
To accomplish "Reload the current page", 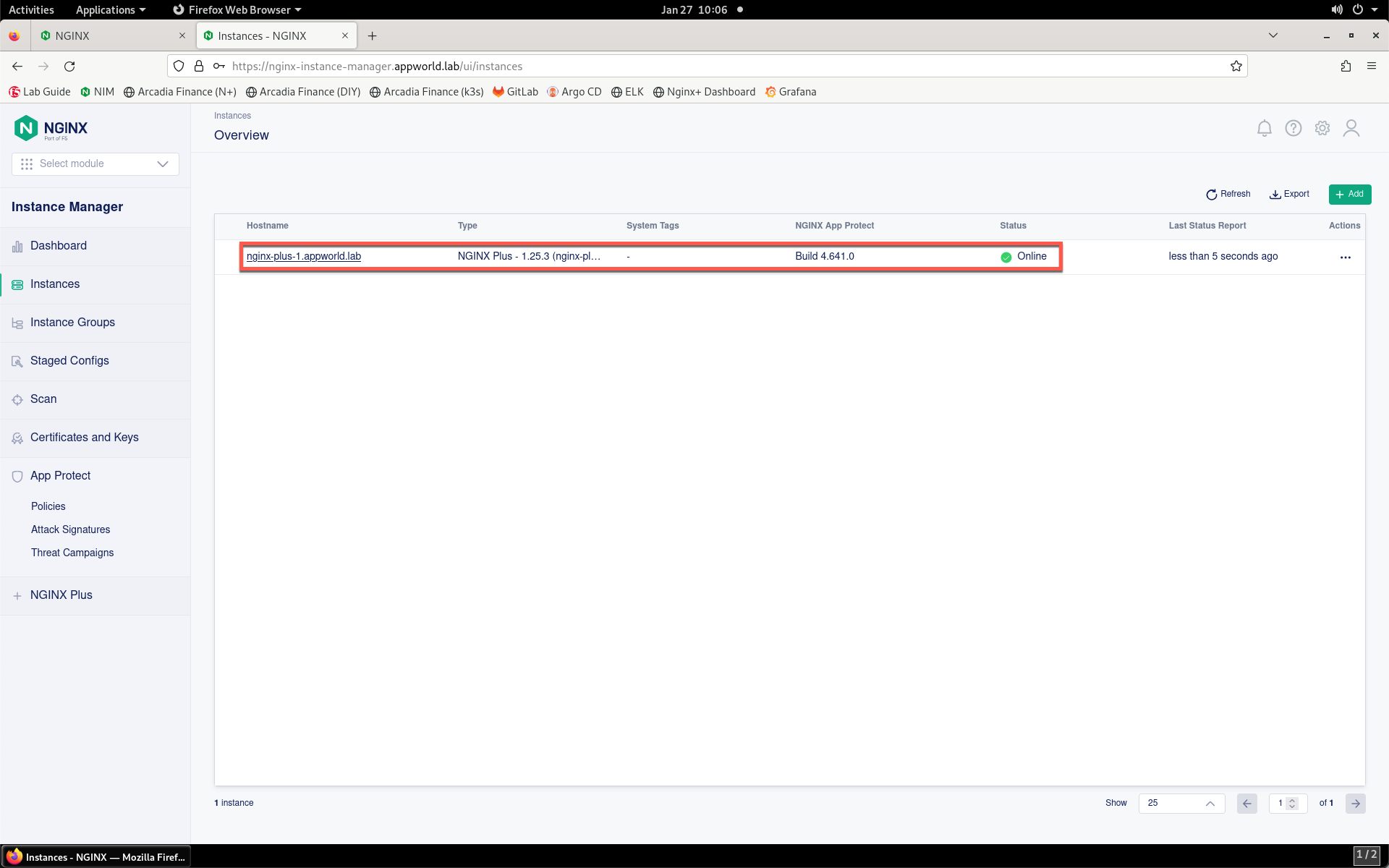I will click(x=69, y=66).
